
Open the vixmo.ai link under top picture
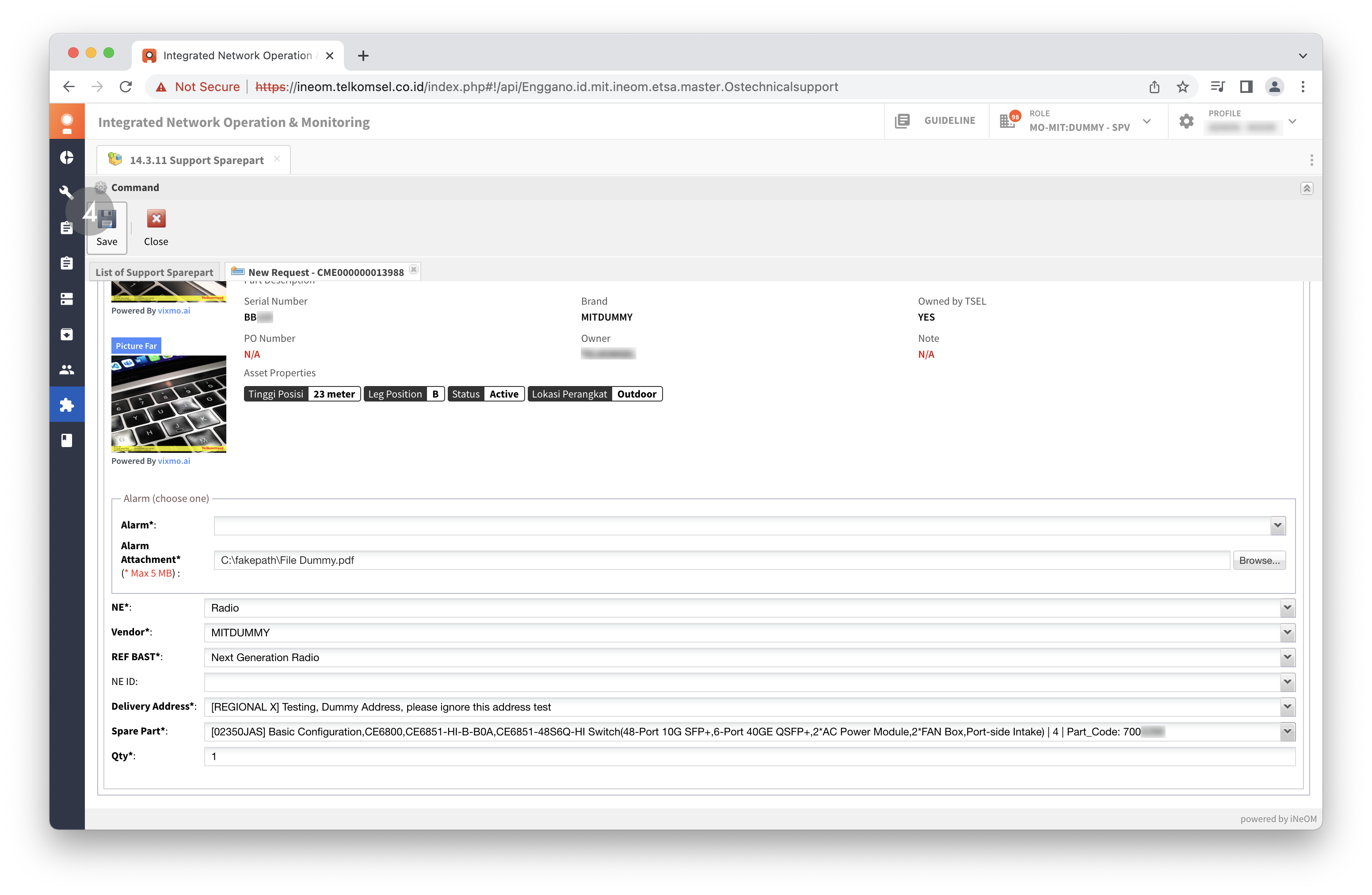pyautogui.click(x=174, y=310)
